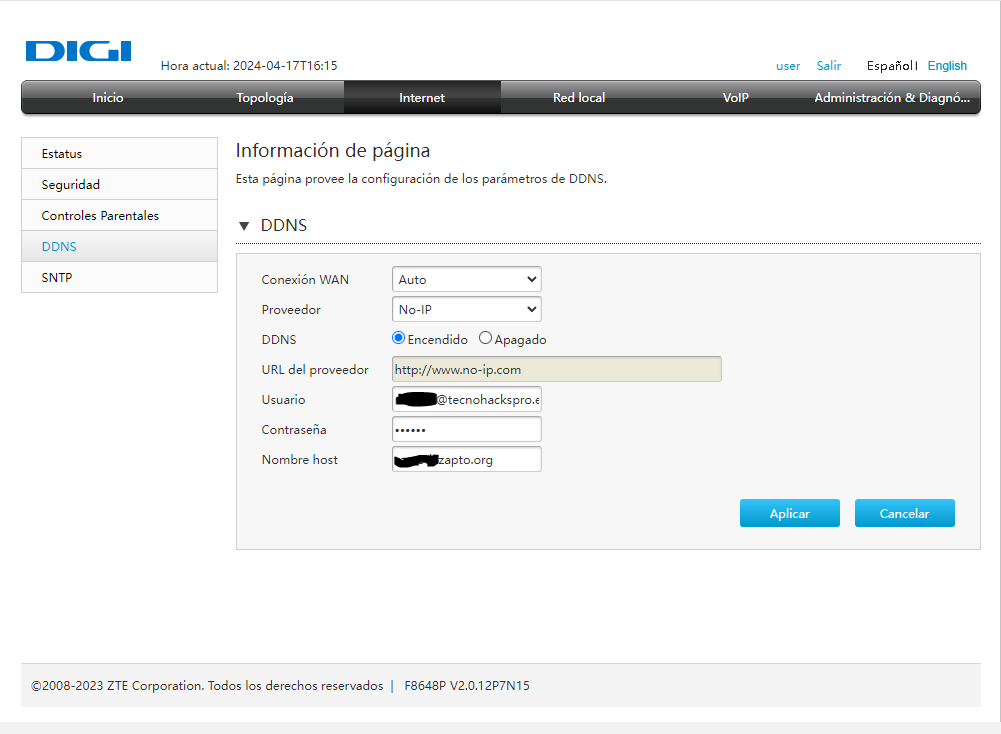Viewport: 1001px width, 734px height.
Task: Open the Inicio tab
Action: [x=108, y=98]
